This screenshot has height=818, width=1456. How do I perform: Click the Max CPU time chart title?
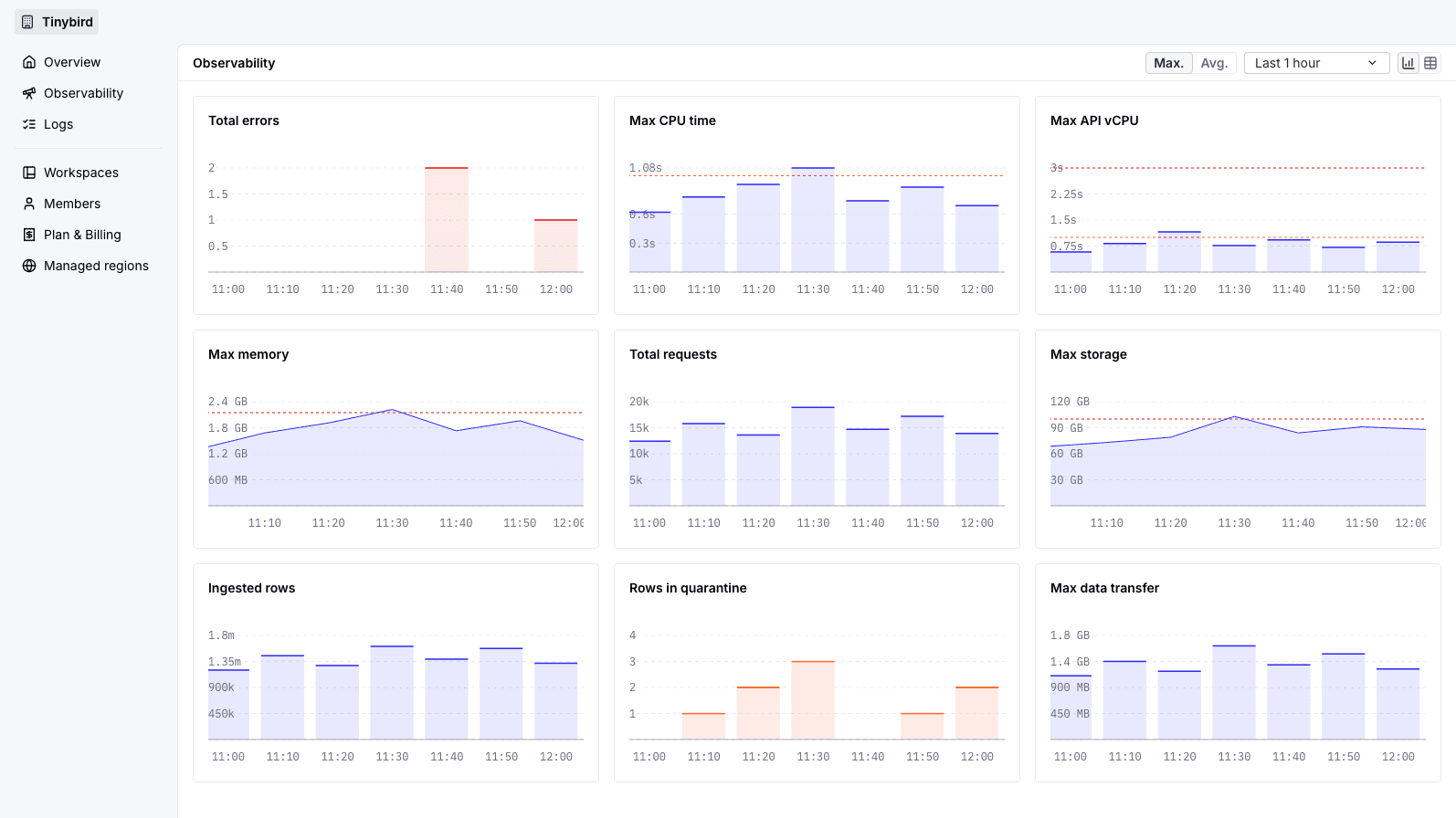point(672,121)
